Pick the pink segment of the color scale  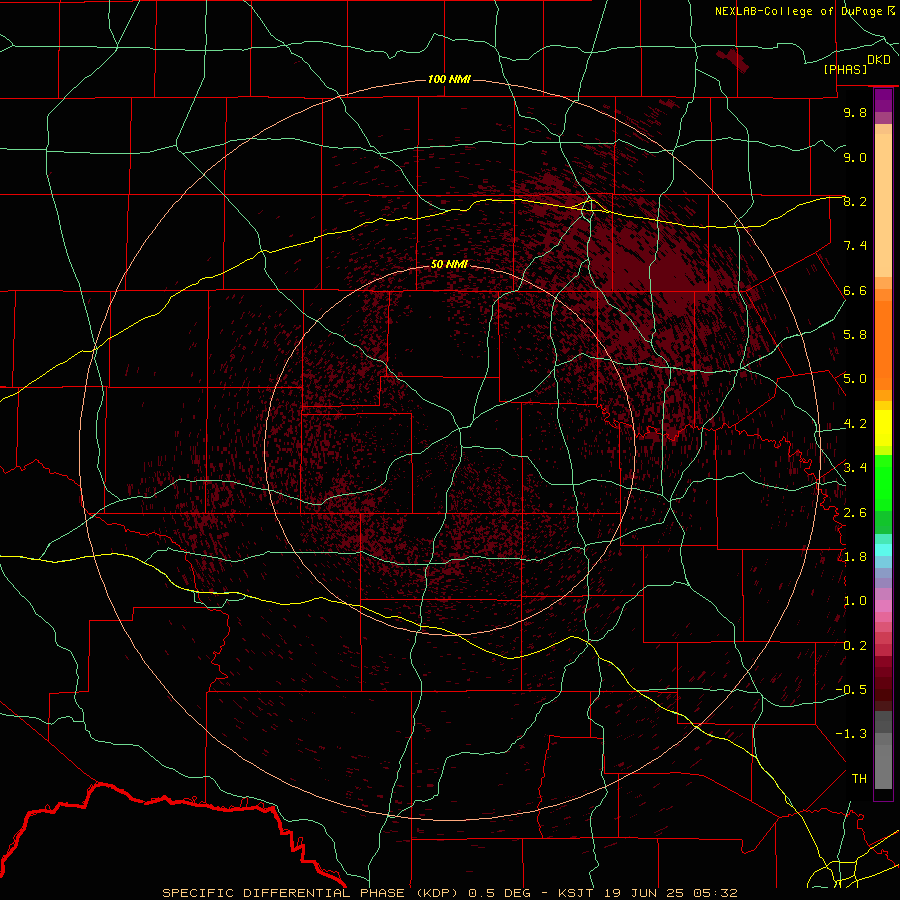click(883, 606)
